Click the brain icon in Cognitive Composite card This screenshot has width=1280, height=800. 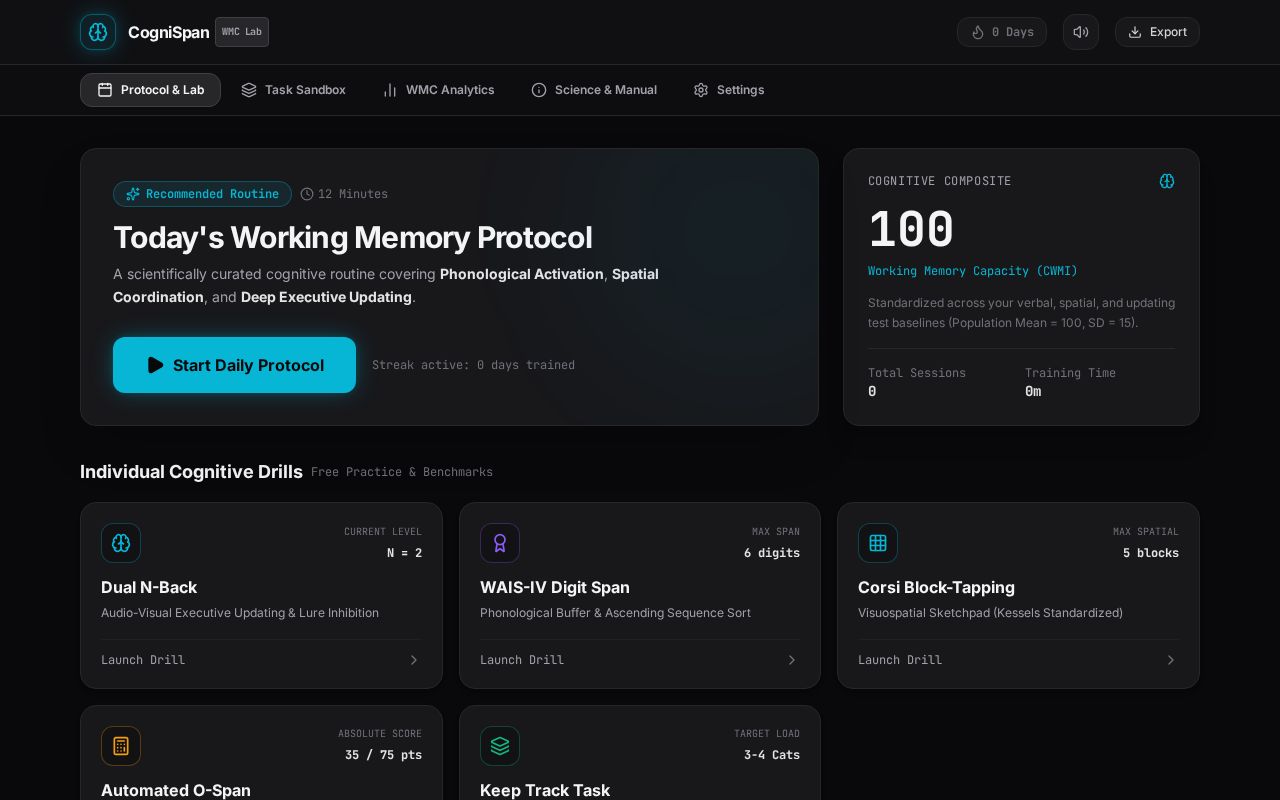pyautogui.click(x=1167, y=181)
